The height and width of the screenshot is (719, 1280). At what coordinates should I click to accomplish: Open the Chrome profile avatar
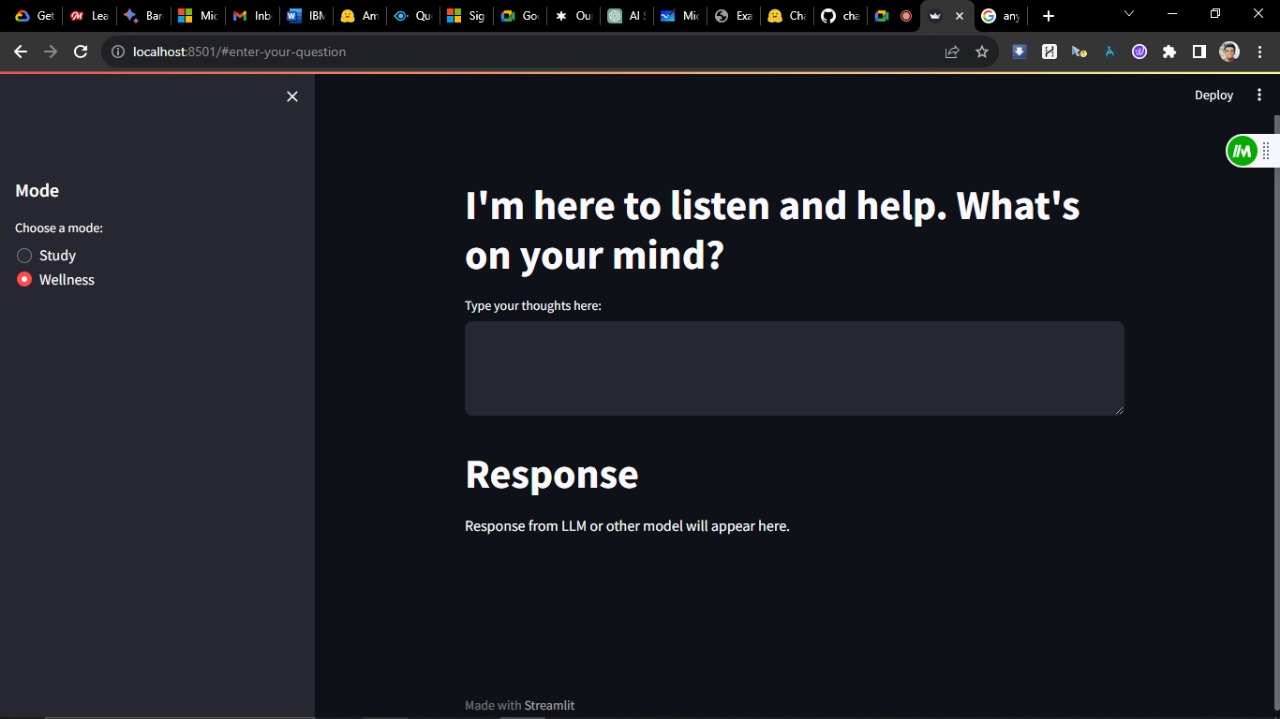click(1229, 52)
